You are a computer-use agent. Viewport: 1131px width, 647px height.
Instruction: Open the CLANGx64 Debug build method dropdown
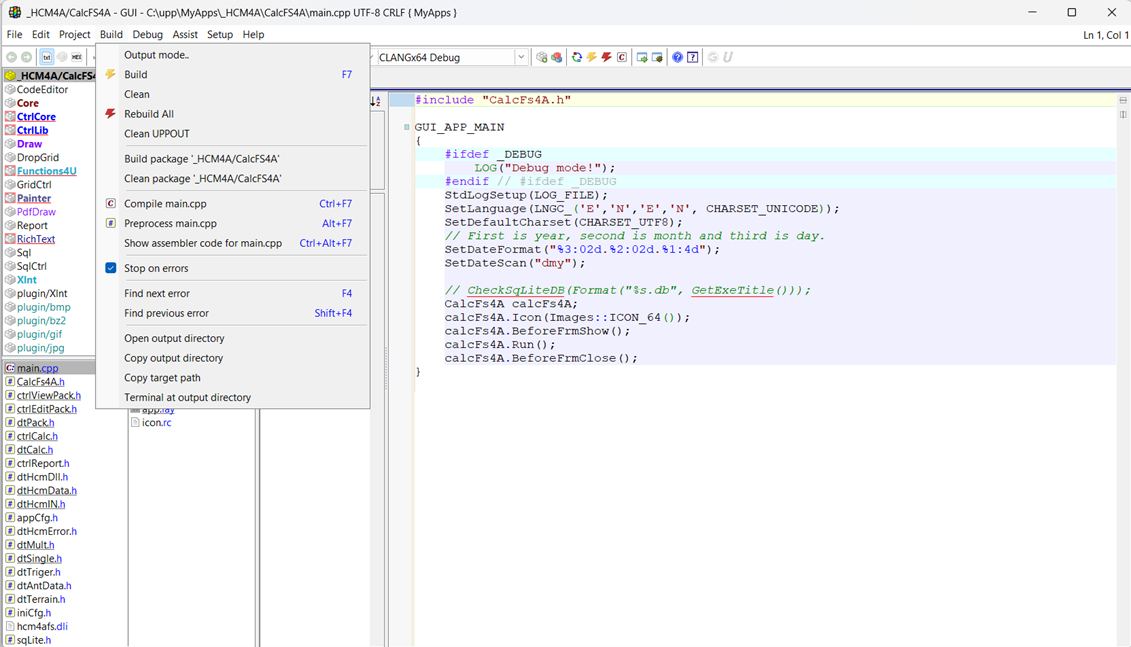[521, 57]
